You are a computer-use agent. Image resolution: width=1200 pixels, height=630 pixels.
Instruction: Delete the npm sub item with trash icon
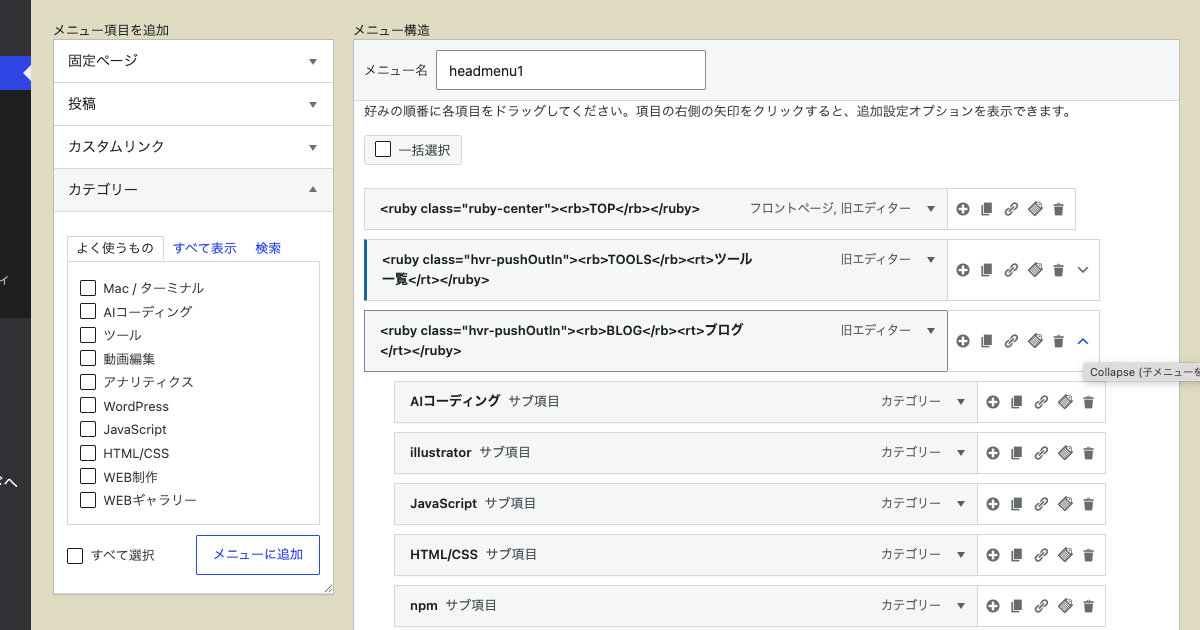click(x=1089, y=606)
